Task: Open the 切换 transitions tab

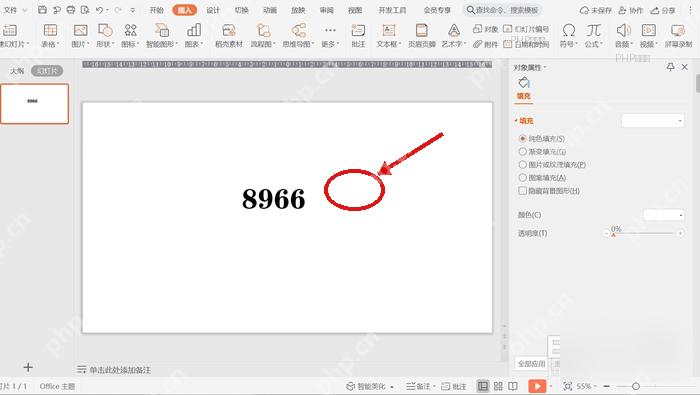Action: pos(242,10)
